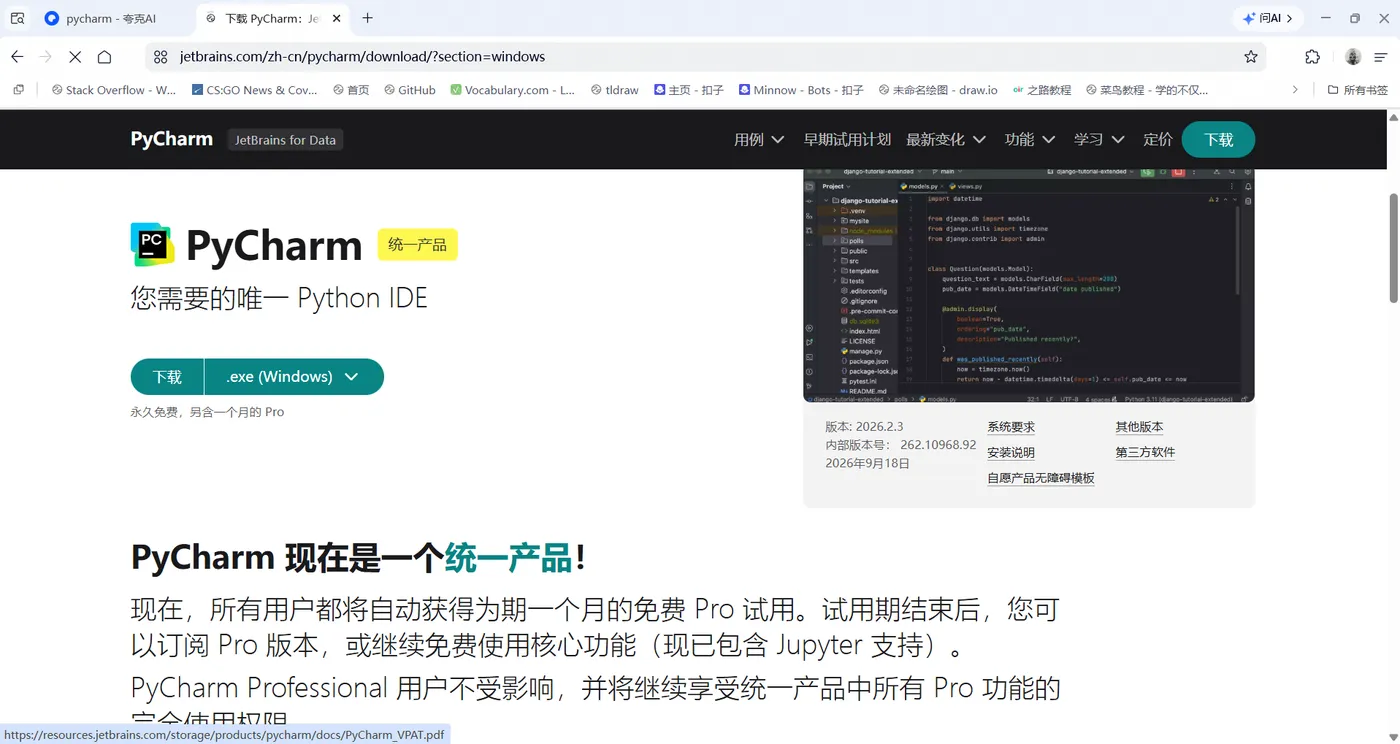Screen dimensions: 1400x744
Task: Click the PyCharm logo icon beside the heading
Action: [x=152, y=245]
